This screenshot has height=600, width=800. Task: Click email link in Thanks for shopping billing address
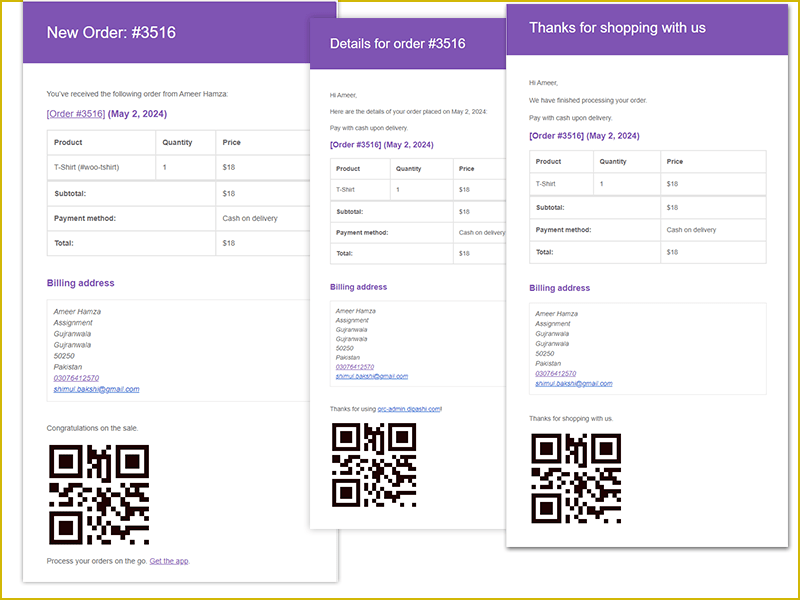pos(573,384)
